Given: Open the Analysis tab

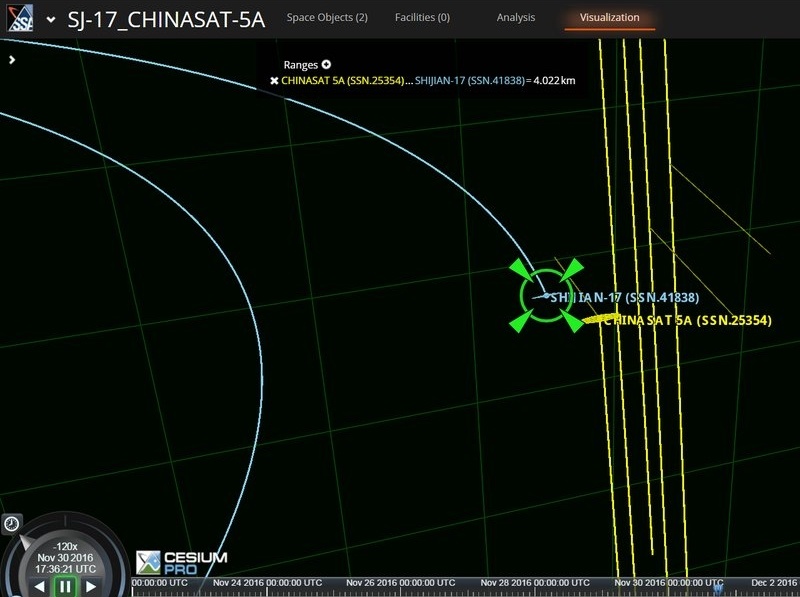Looking at the screenshot, I should (x=516, y=17).
